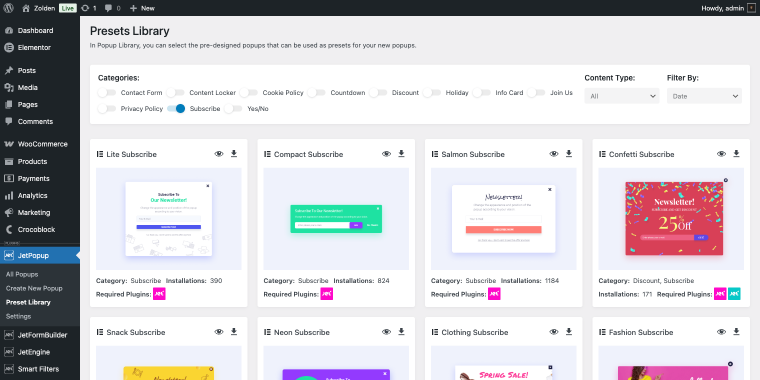The image size is (760, 380).
Task: Open the Products menu item
Action: (40, 161)
